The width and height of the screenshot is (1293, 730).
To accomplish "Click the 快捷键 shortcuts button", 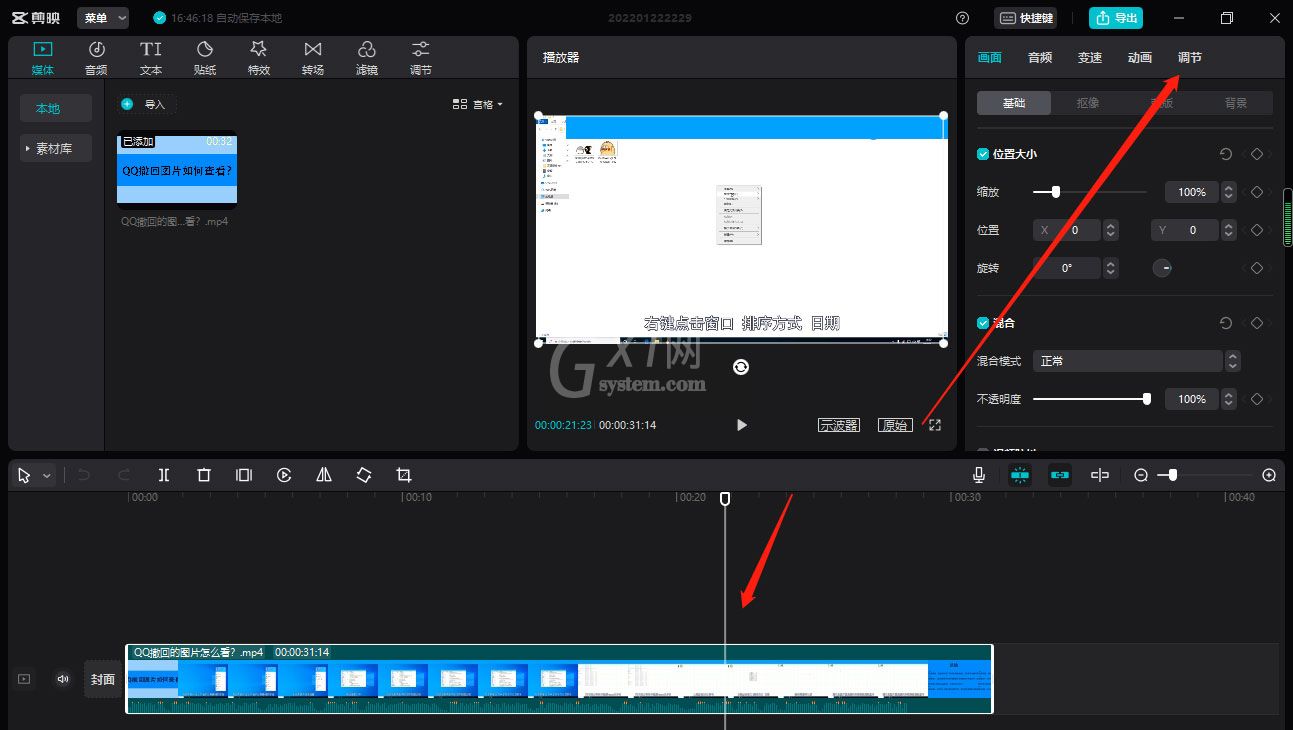I will 1025,18.
